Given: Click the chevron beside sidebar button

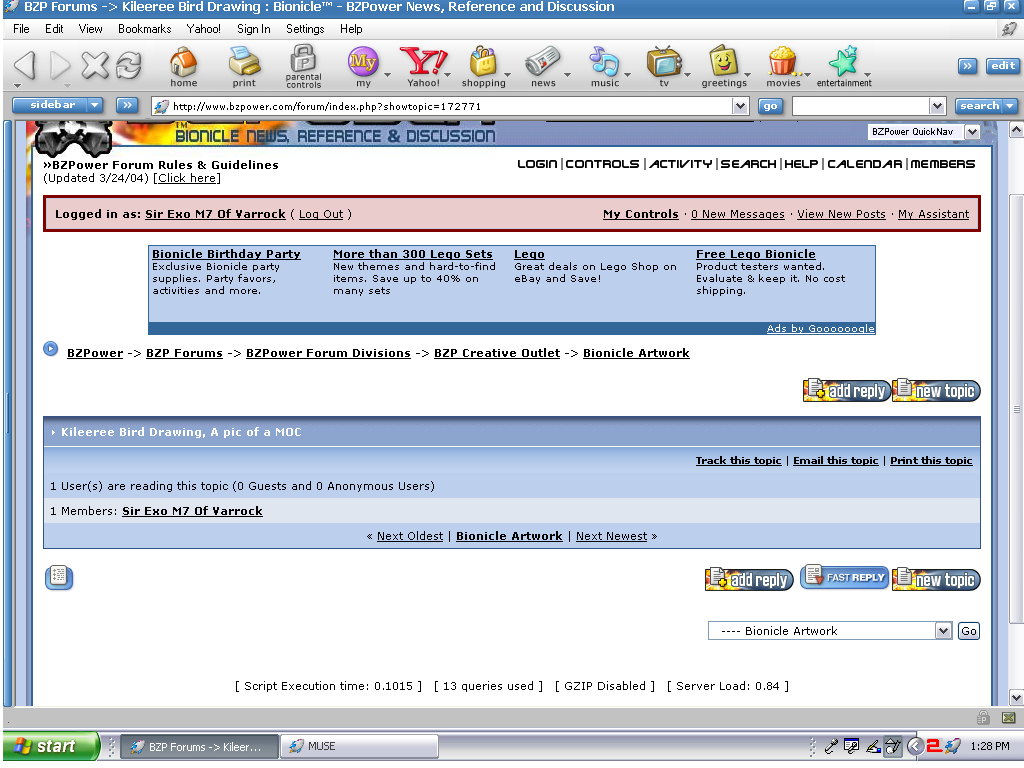Looking at the screenshot, I should coord(127,105).
